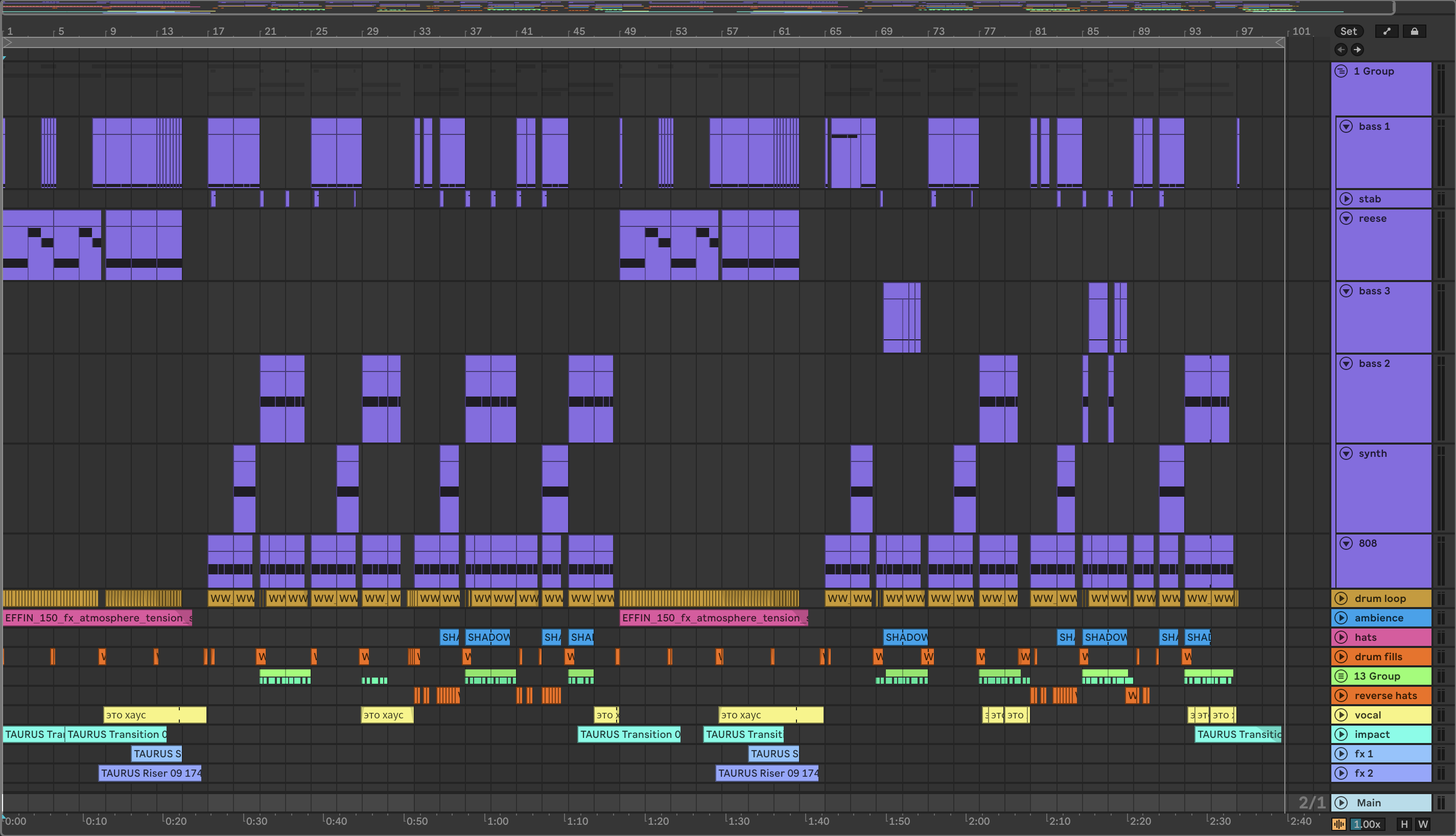Fold the bass 1 track
The image size is (1456, 836).
click(1346, 126)
